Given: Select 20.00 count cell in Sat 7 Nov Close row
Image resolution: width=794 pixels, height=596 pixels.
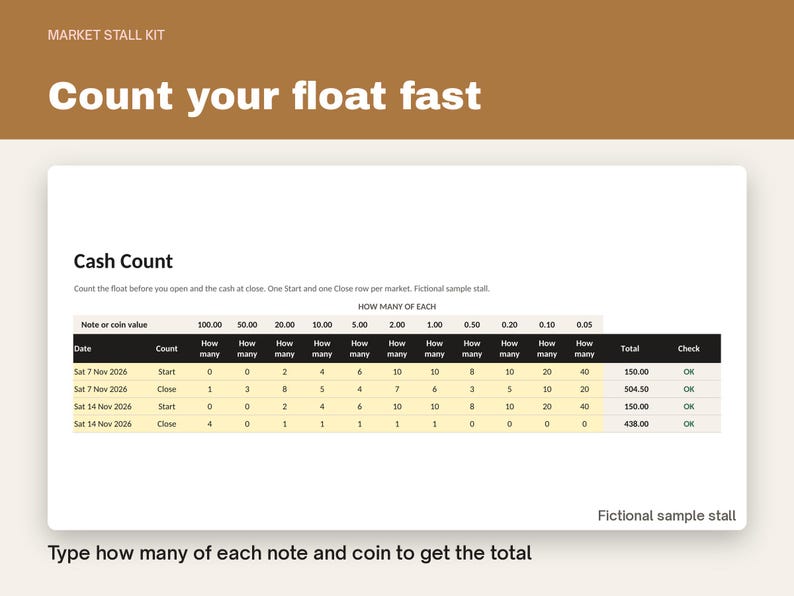Looking at the screenshot, I should pyautogui.click(x=285, y=389).
